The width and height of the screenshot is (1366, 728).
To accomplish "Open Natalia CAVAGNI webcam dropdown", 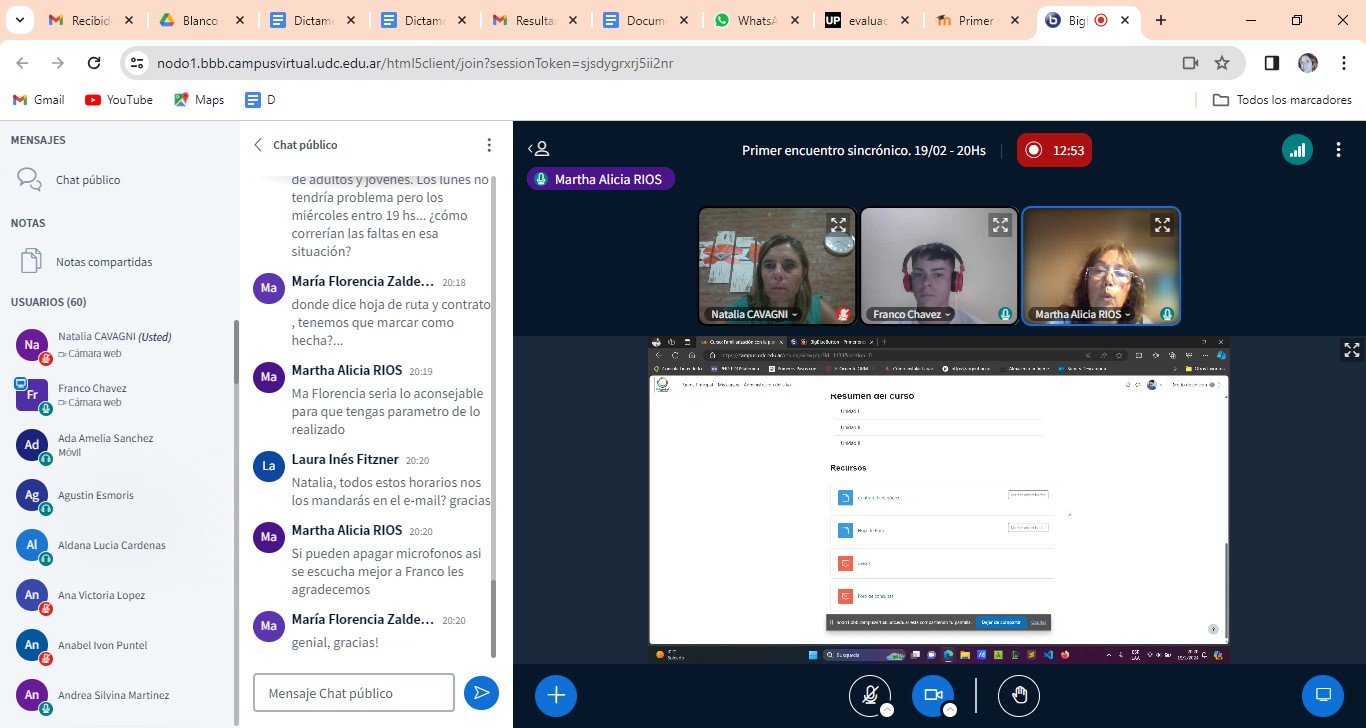I will 754,314.
